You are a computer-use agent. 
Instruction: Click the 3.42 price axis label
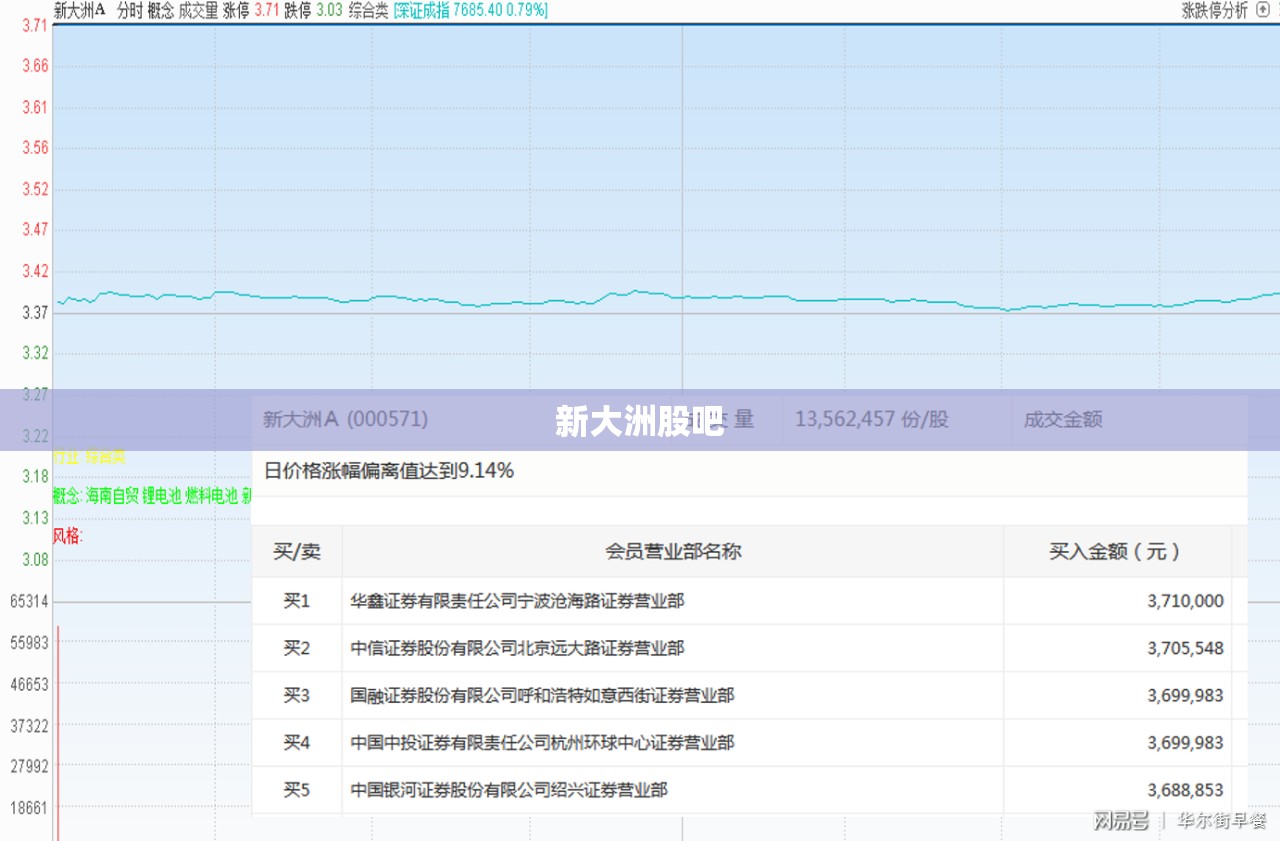pyautogui.click(x=35, y=271)
